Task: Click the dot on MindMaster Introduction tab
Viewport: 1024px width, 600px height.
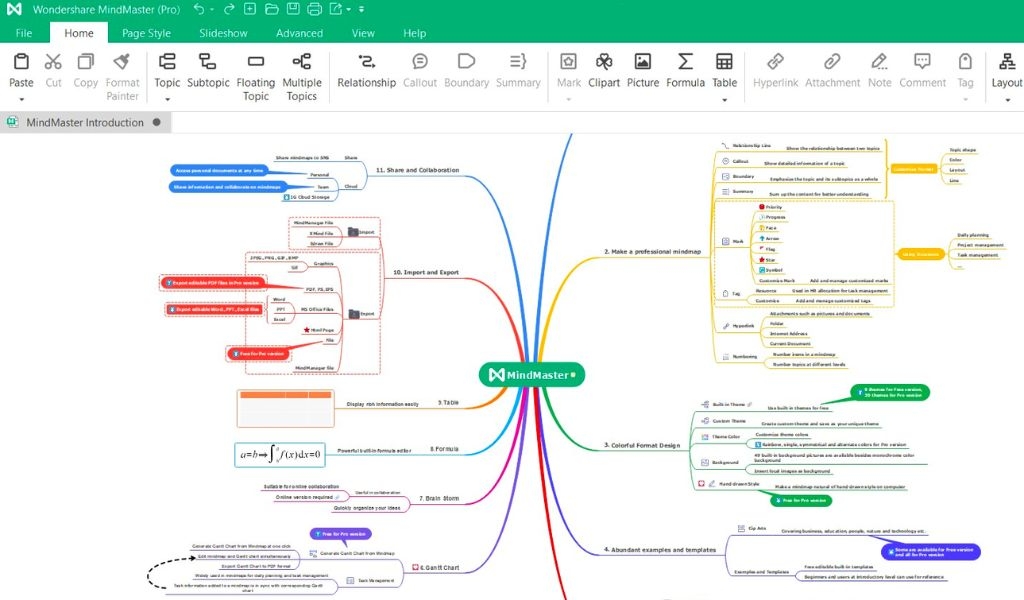Action: coord(157,122)
